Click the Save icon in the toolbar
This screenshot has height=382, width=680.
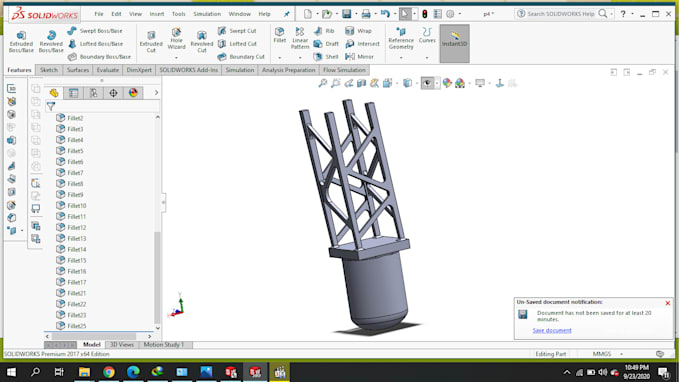347,14
